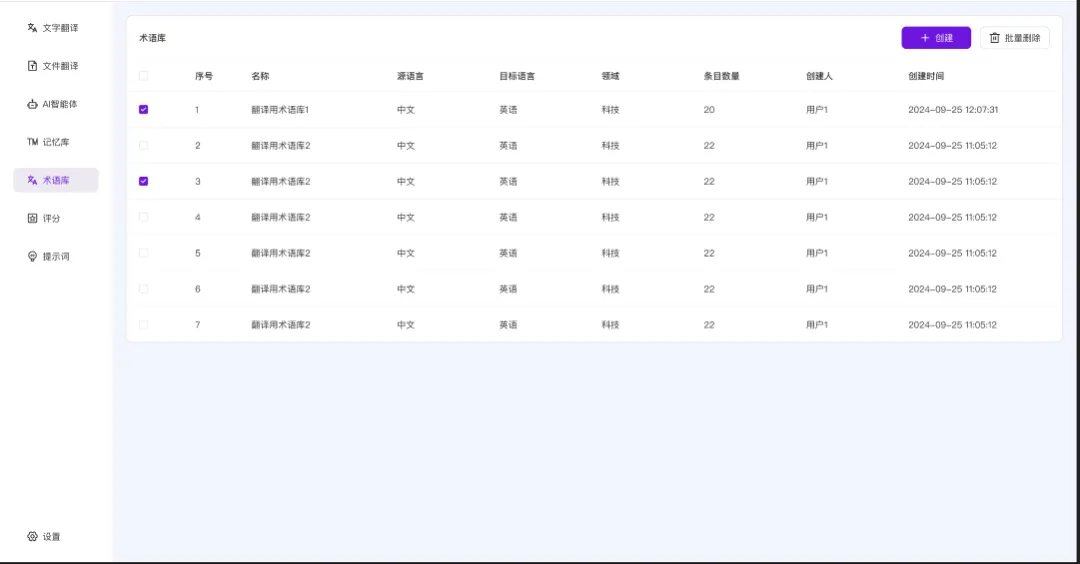Click the TM memory library icon
The width and height of the screenshot is (1080, 564).
tap(32, 142)
